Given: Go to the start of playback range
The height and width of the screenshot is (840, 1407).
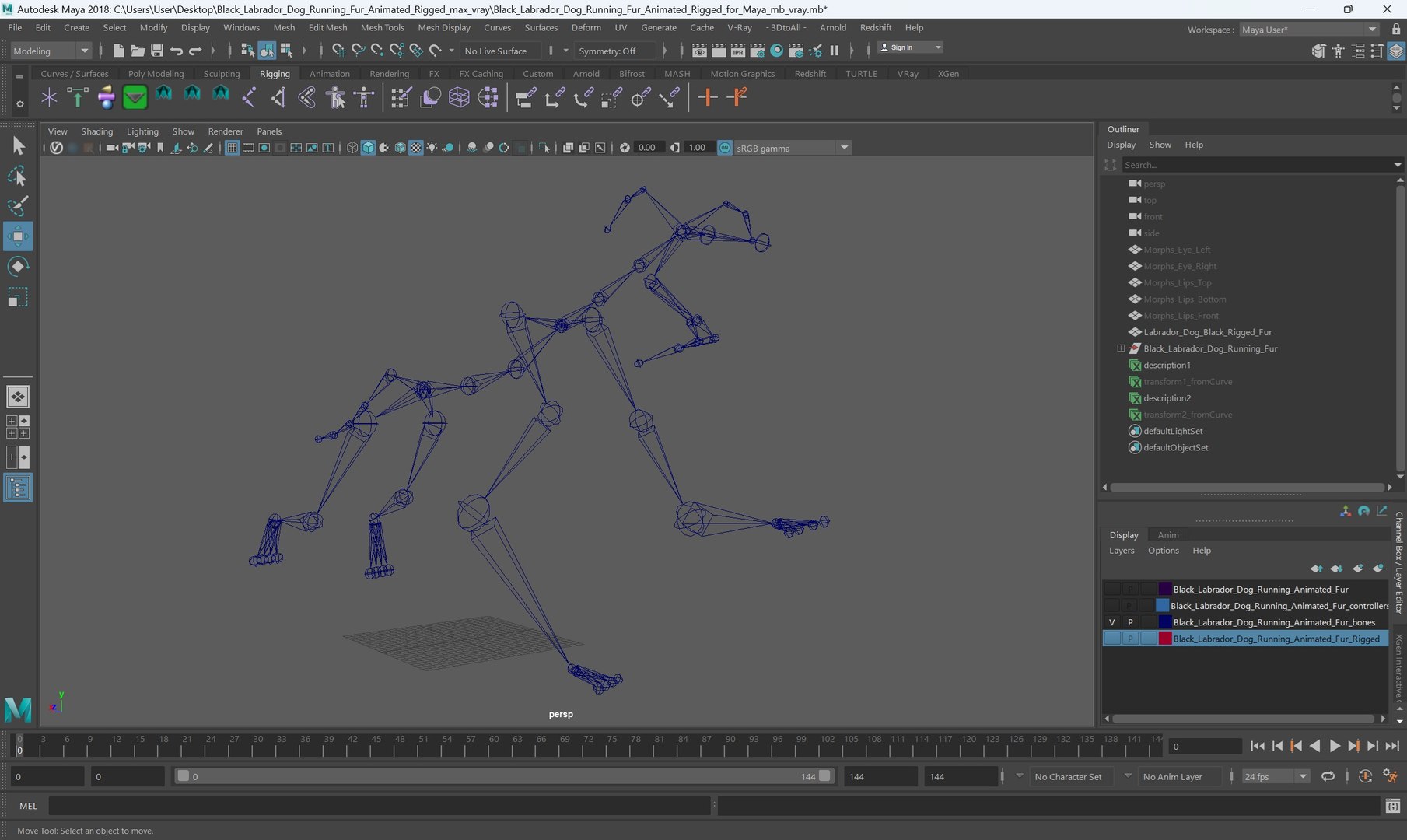Looking at the screenshot, I should click(x=1258, y=746).
